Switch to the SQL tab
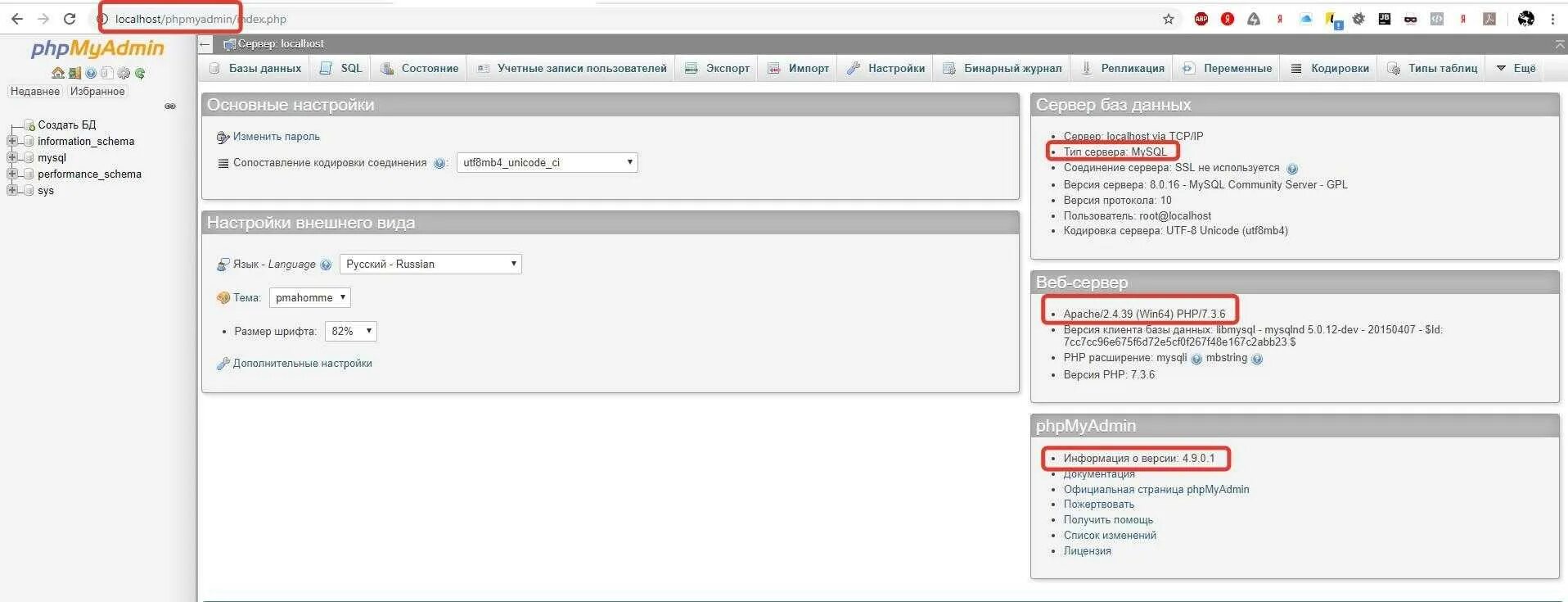The height and width of the screenshot is (602, 1568). click(340, 68)
